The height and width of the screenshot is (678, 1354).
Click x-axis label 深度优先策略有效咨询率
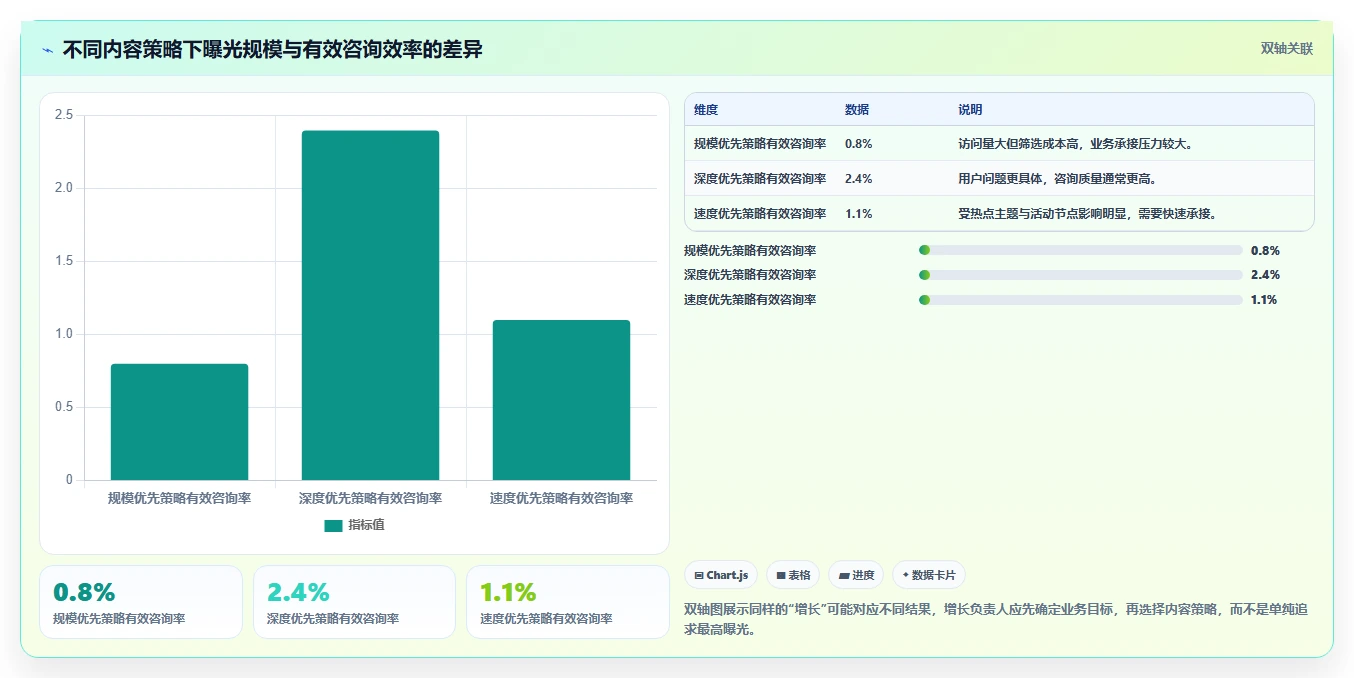(x=370, y=498)
